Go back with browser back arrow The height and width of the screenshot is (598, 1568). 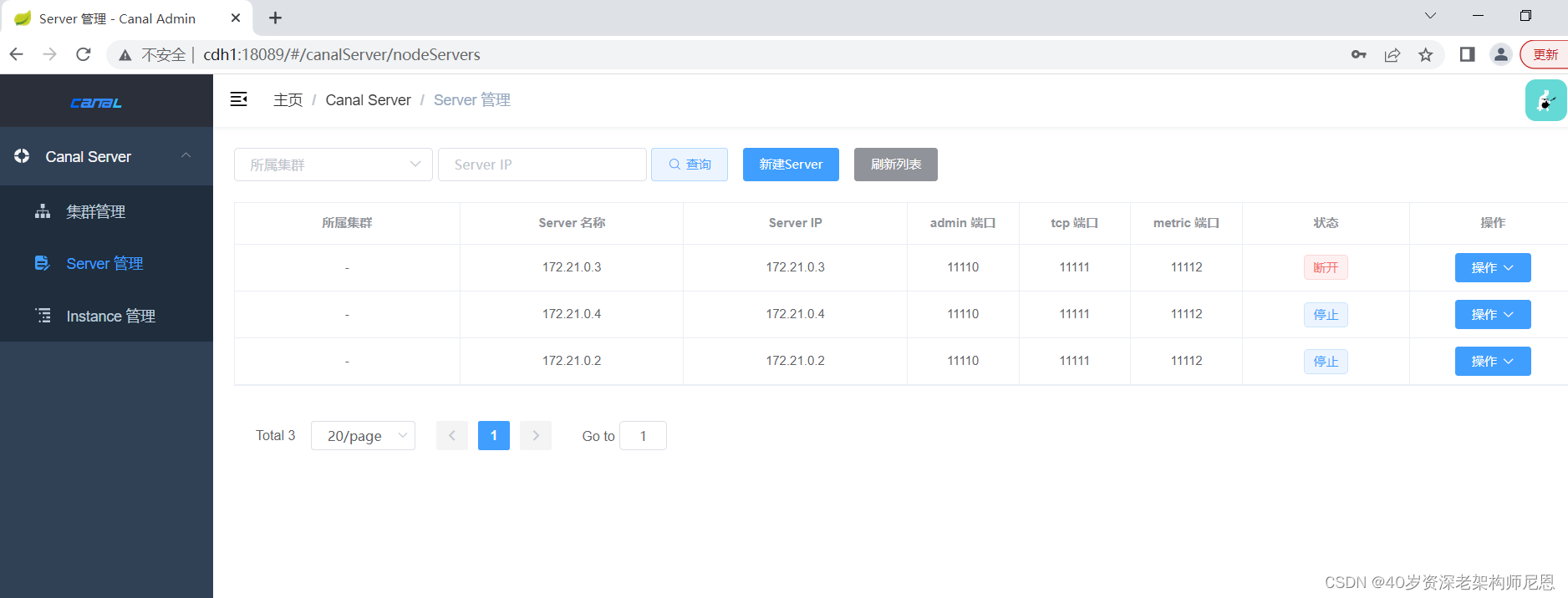(x=17, y=54)
